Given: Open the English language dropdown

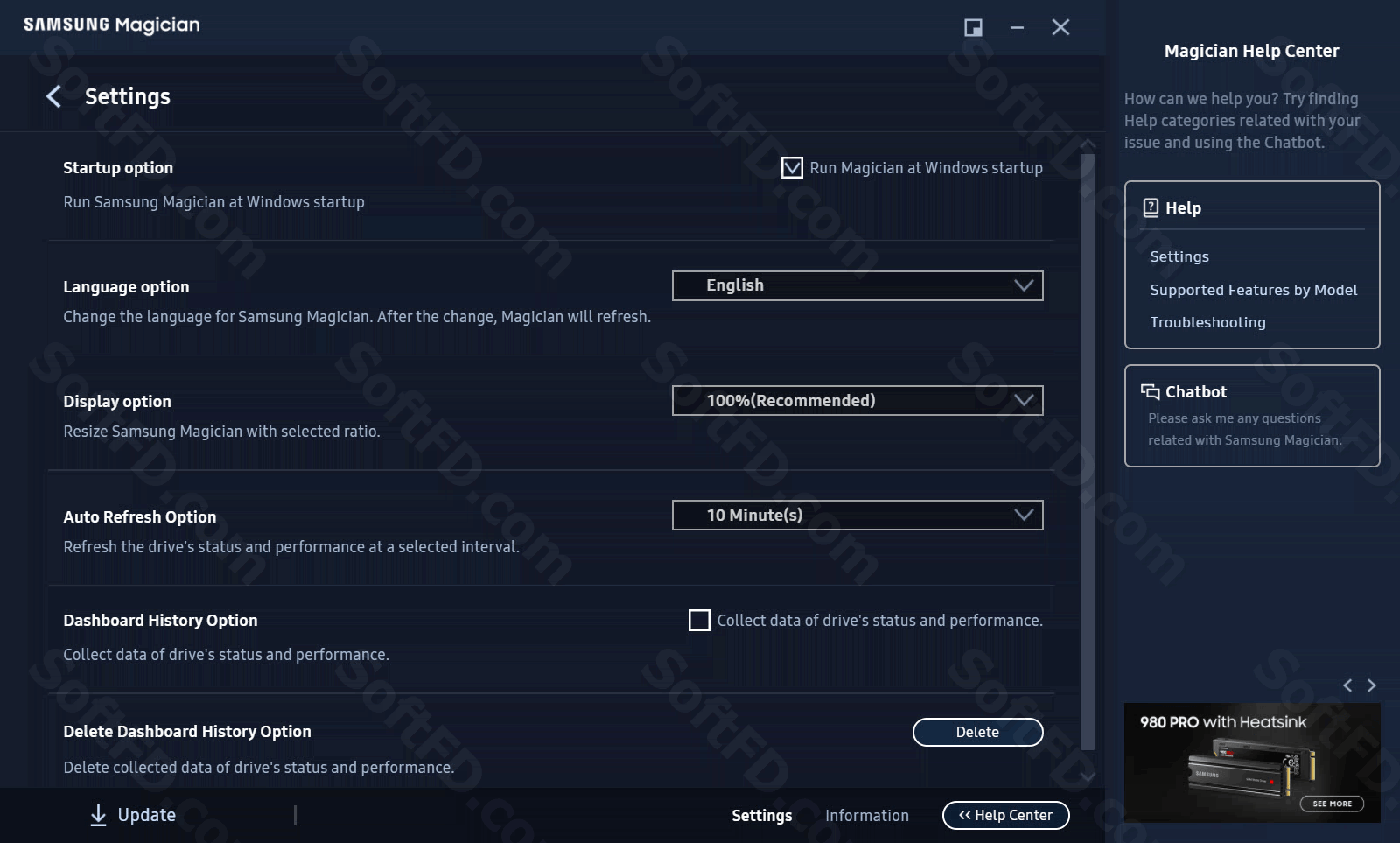Looking at the screenshot, I should (857, 285).
